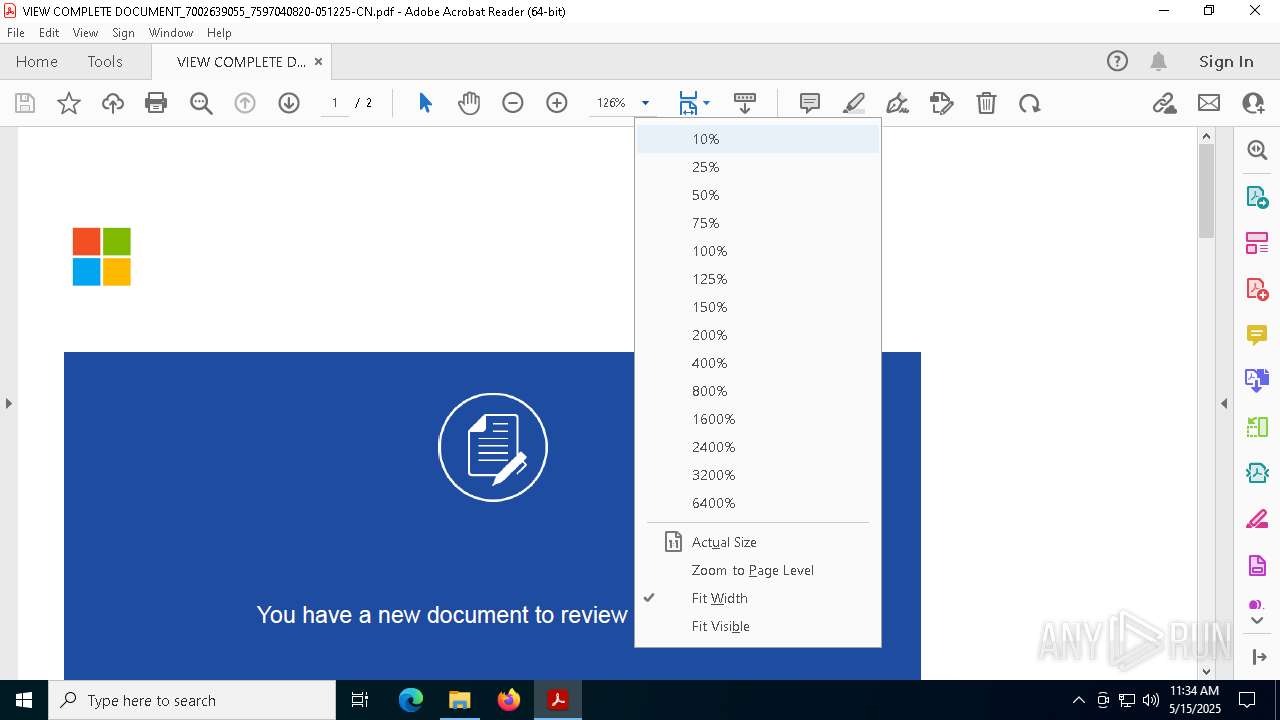Click the Save file icon
This screenshot has width=1280, height=720.
(25, 103)
